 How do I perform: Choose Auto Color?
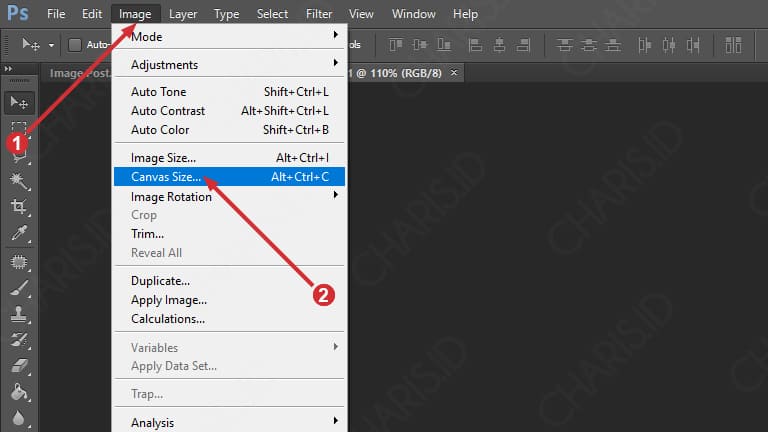[229, 130]
